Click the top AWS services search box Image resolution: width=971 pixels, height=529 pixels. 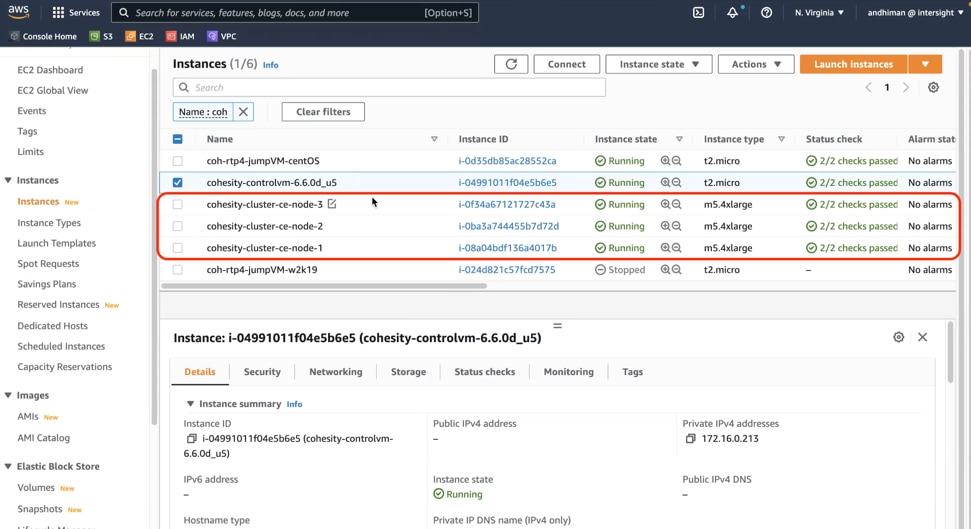coord(295,12)
